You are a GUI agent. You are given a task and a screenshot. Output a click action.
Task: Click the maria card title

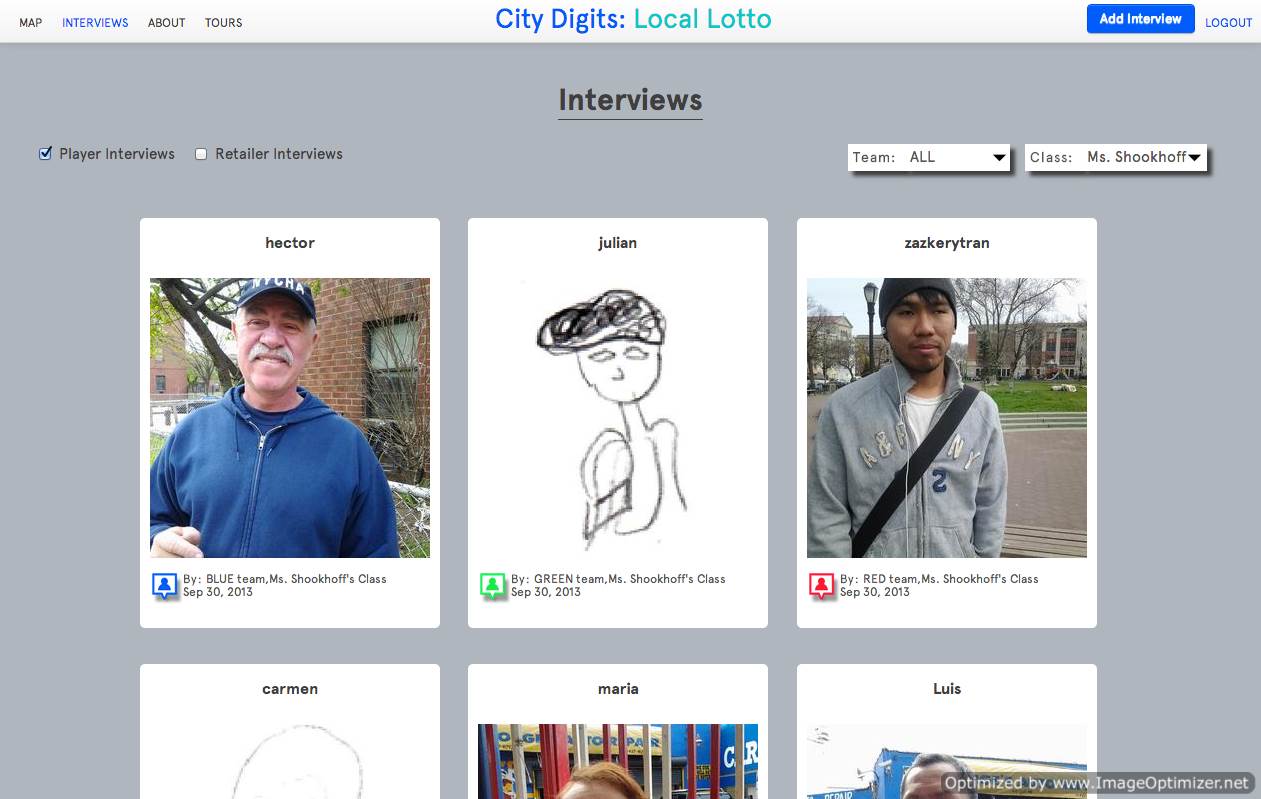(x=618, y=689)
